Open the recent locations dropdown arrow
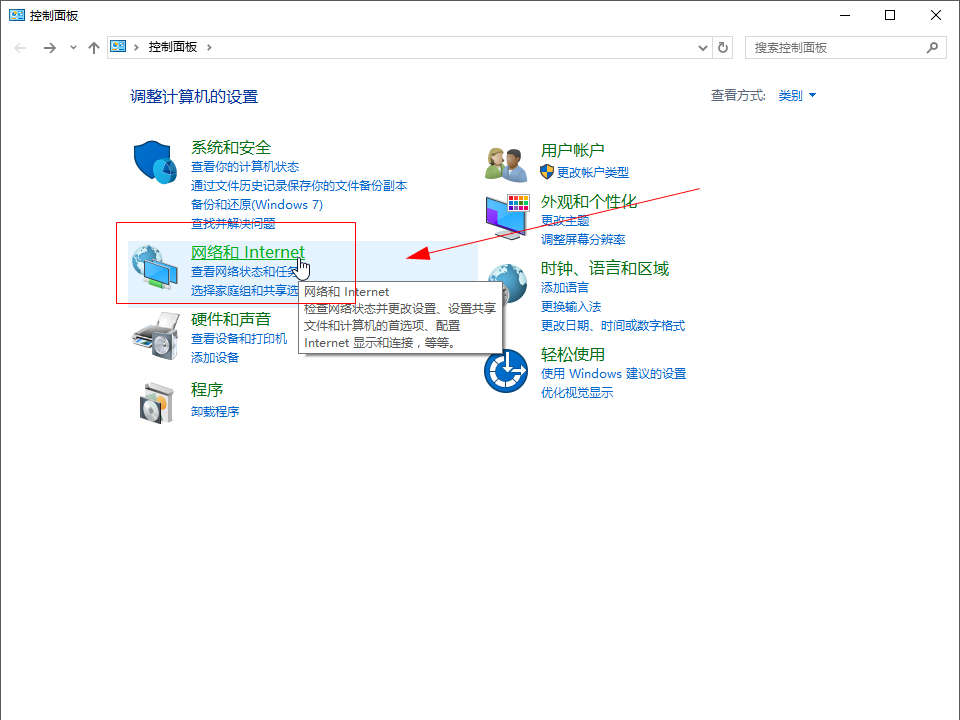 (x=73, y=47)
